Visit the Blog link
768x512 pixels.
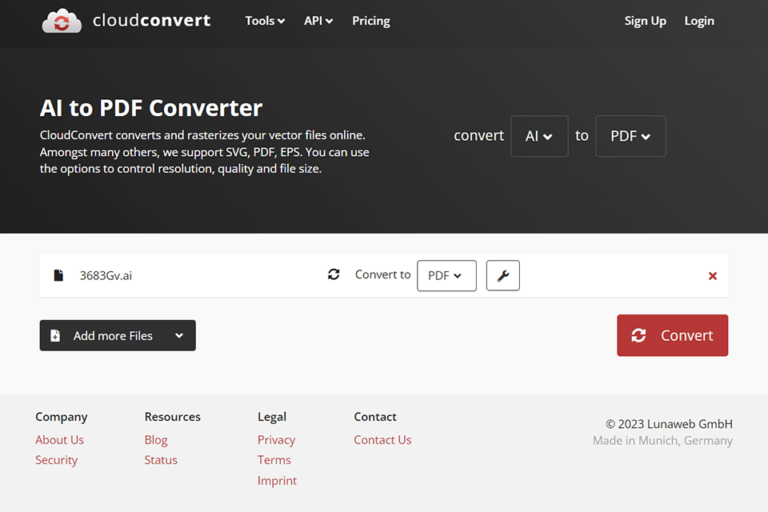(x=156, y=440)
